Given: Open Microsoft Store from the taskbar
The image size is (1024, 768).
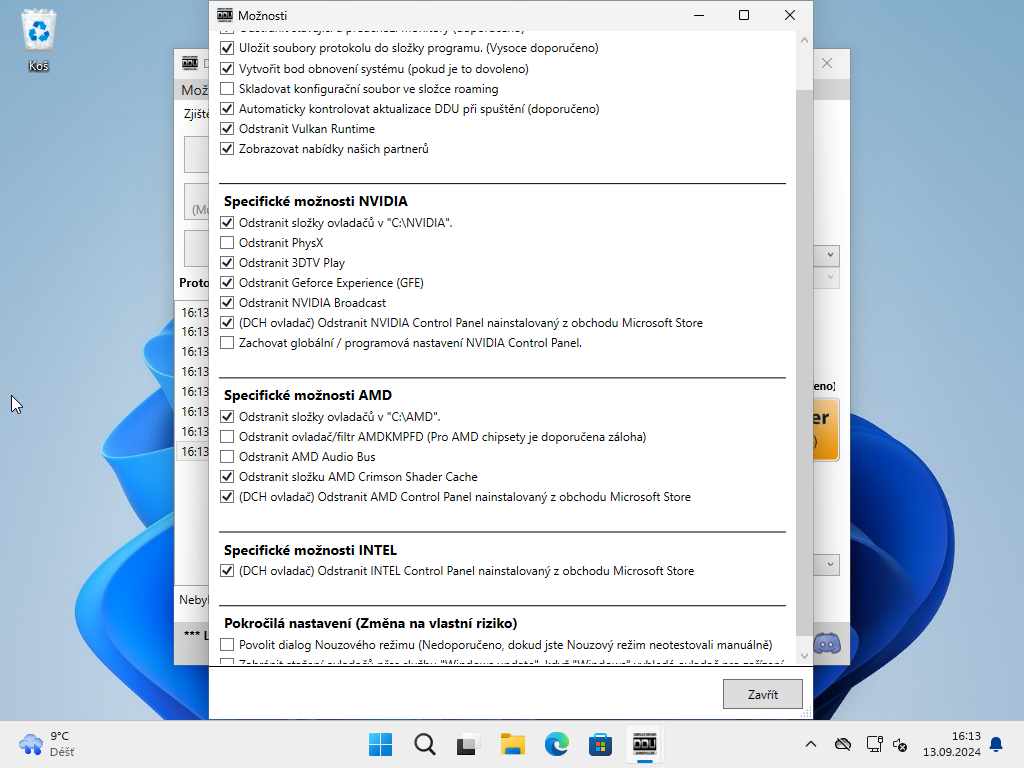Looking at the screenshot, I should [x=600, y=744].
